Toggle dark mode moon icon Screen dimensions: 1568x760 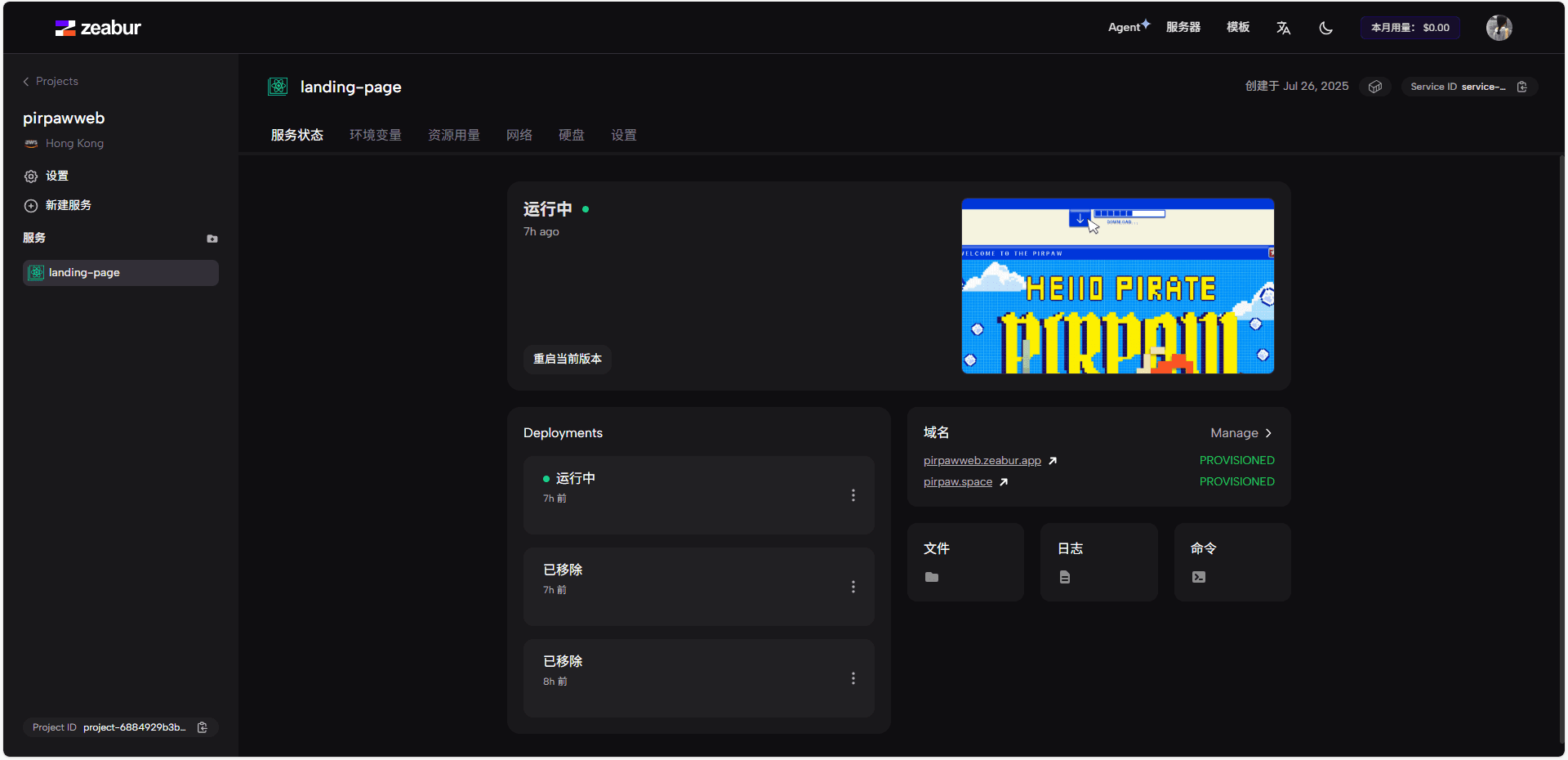(x=1326, y=28)
